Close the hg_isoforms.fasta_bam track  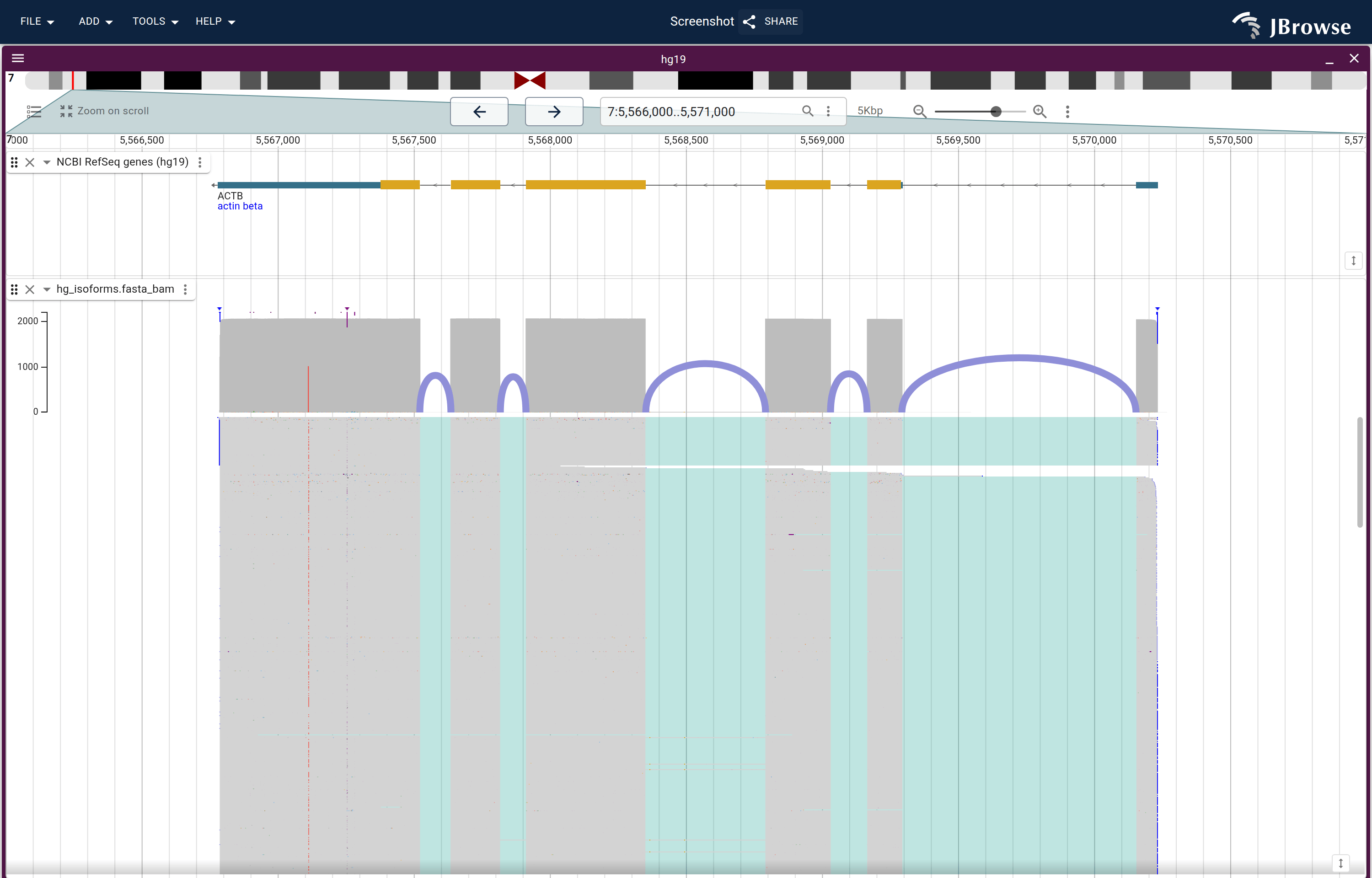click(30, 289)
